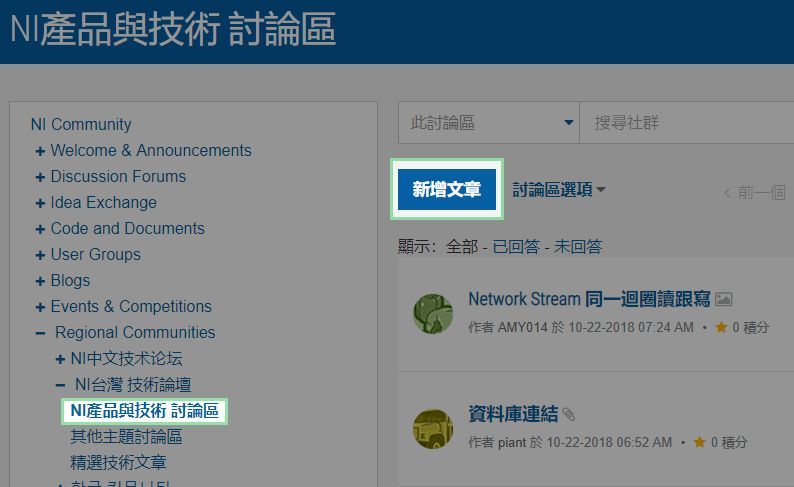Image resolution: width=794 pixels, height=487 pixels.
Task: Click kudos star on AMY014 post
Action: click(x=721, y=328)
